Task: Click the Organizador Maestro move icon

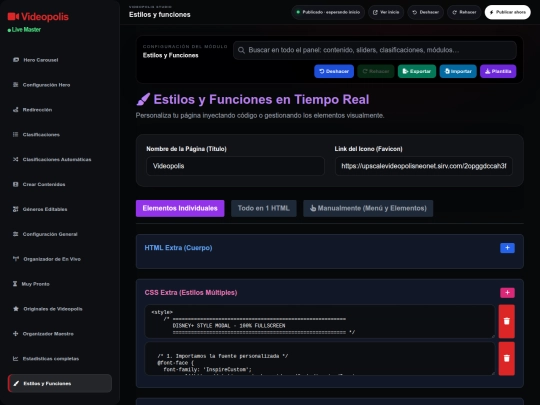Action: click(15, 334)
